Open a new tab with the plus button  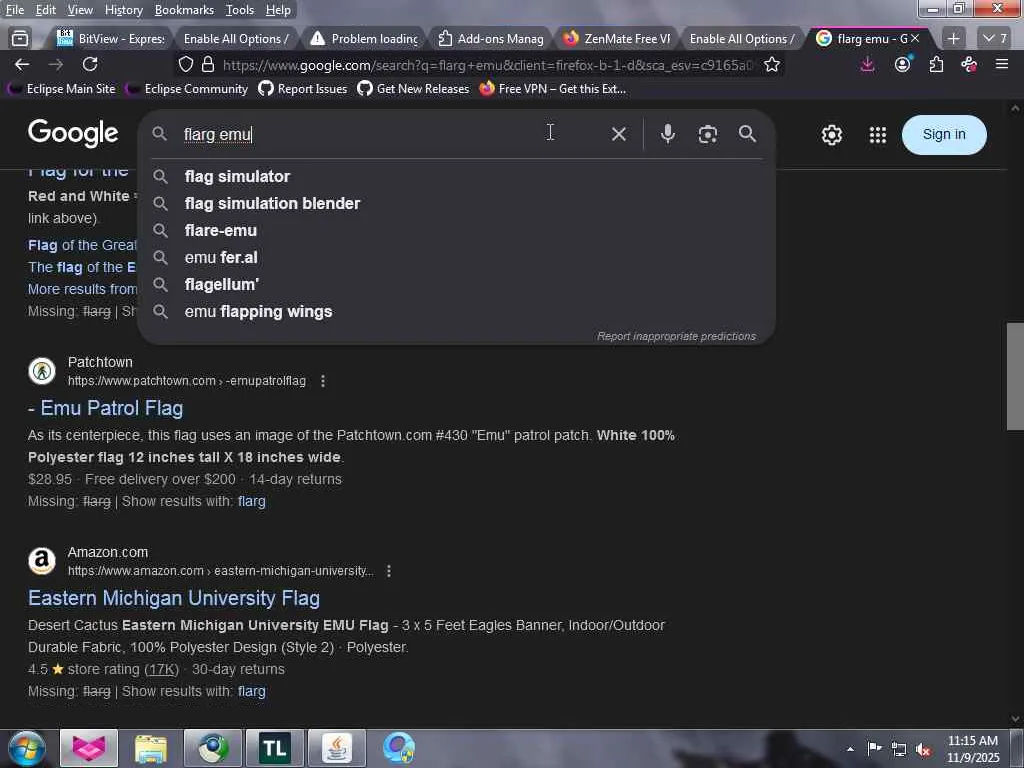tap(953, 39)
